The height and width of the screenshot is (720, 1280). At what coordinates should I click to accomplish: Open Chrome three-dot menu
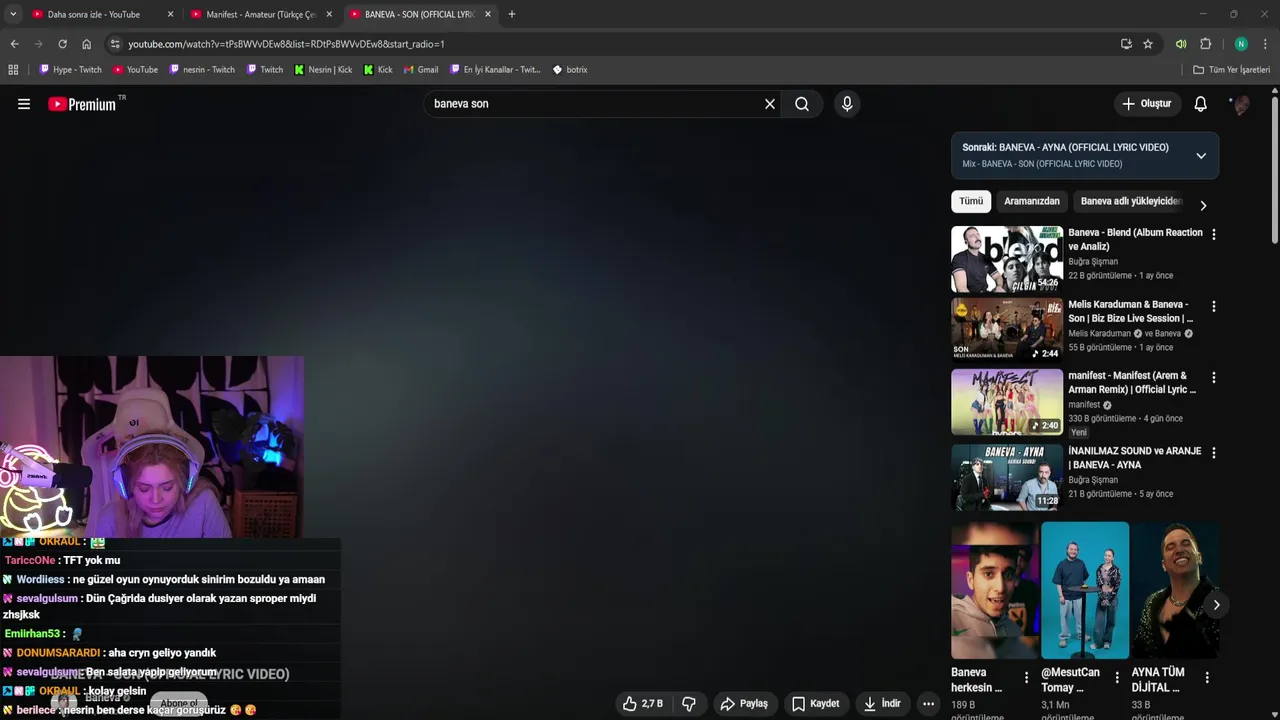pyautogui.click(x=1265, y=44)
